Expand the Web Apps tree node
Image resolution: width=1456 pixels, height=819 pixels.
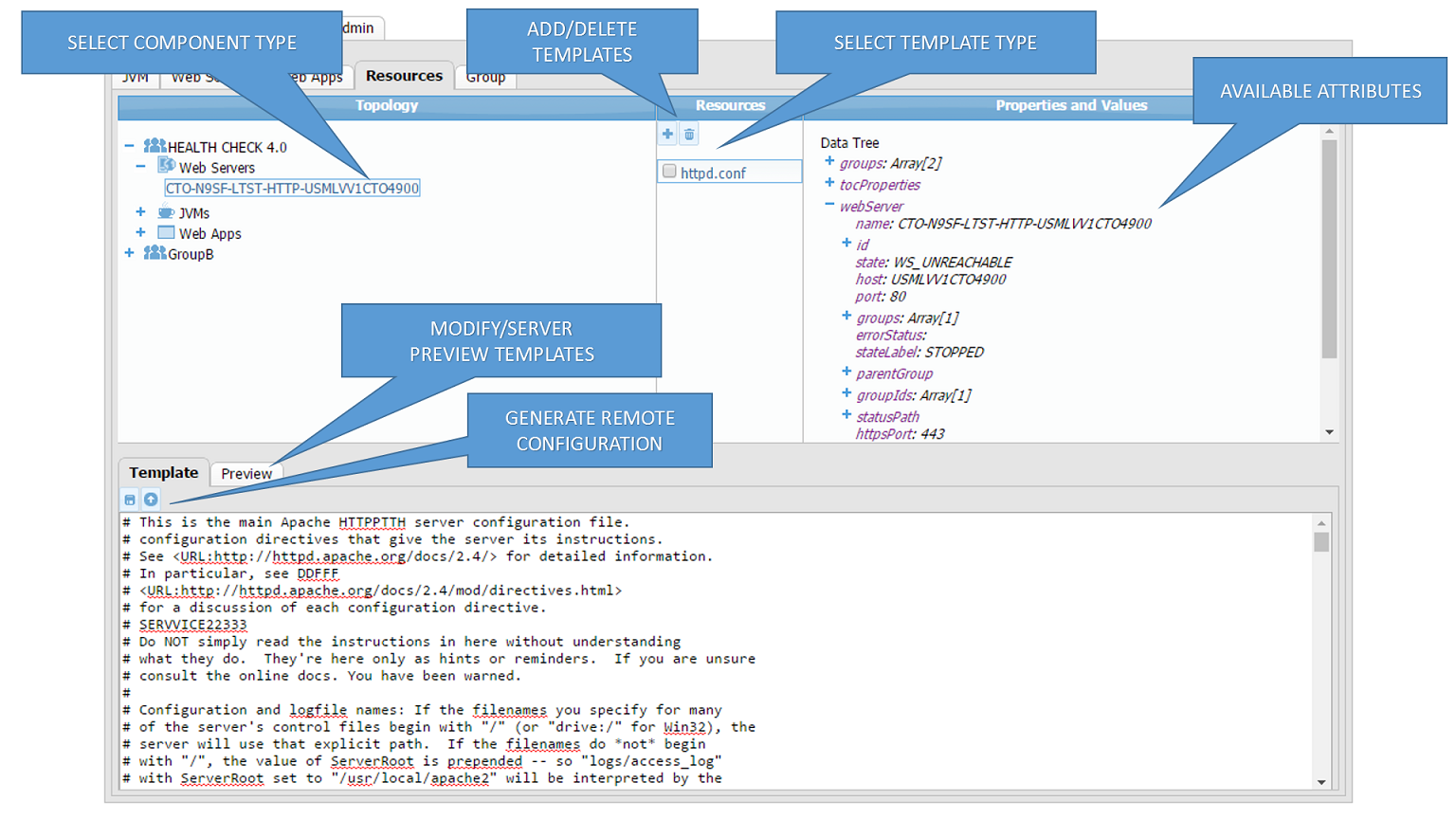point(140,232)
